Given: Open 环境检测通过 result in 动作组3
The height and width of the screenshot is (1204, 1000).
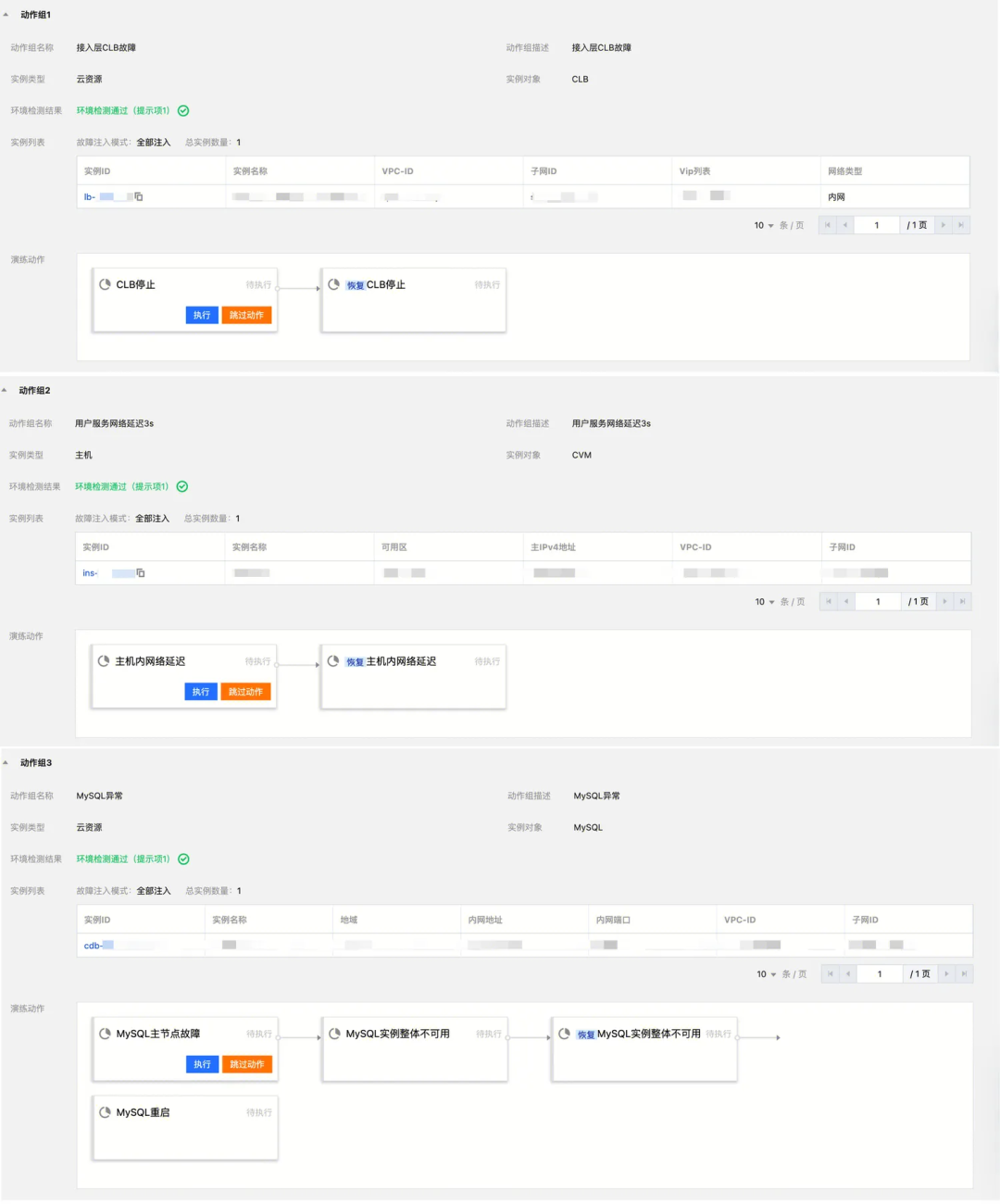Looking at the screenshot, I should pyautogui.click(x=123, y=859).
